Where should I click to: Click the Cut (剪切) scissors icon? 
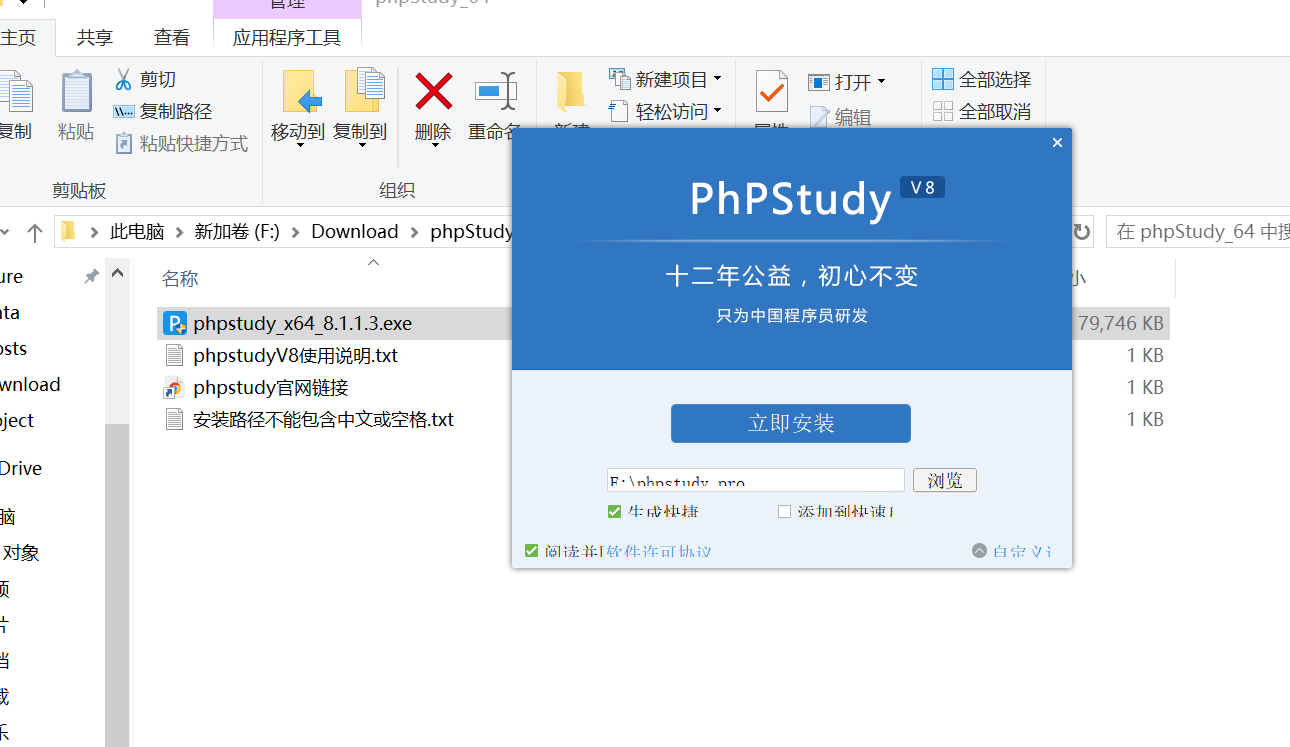tap(124, 79)
